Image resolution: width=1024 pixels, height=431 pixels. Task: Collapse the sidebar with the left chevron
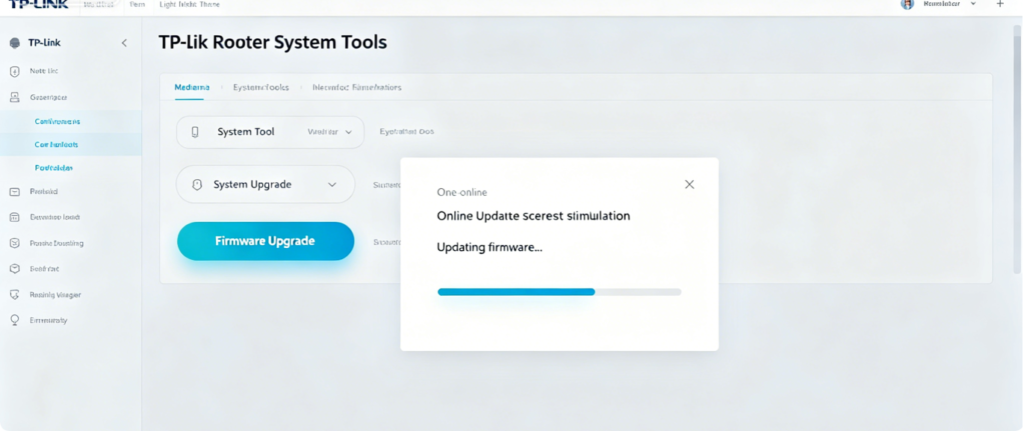(124, 43)
